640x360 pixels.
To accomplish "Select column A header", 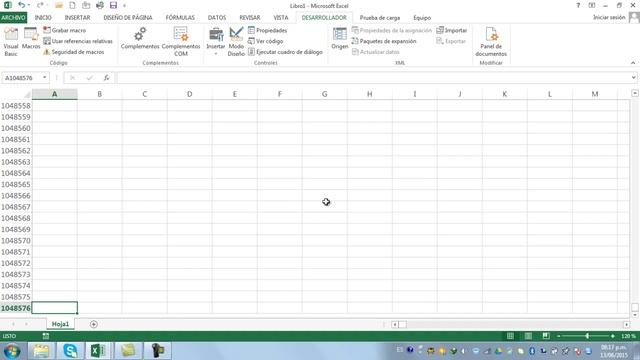I will [x=54, y=94].
